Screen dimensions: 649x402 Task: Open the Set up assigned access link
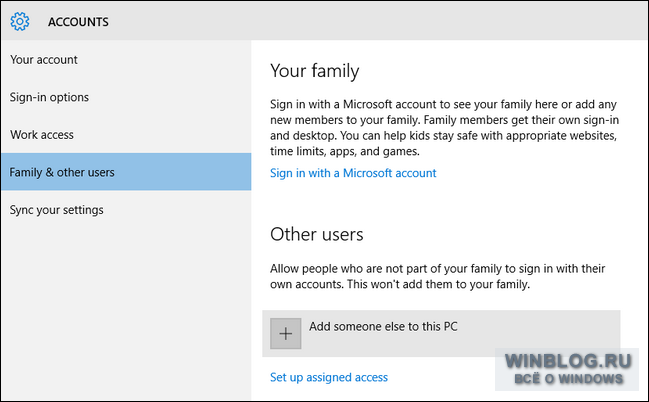tap(329, 377)
